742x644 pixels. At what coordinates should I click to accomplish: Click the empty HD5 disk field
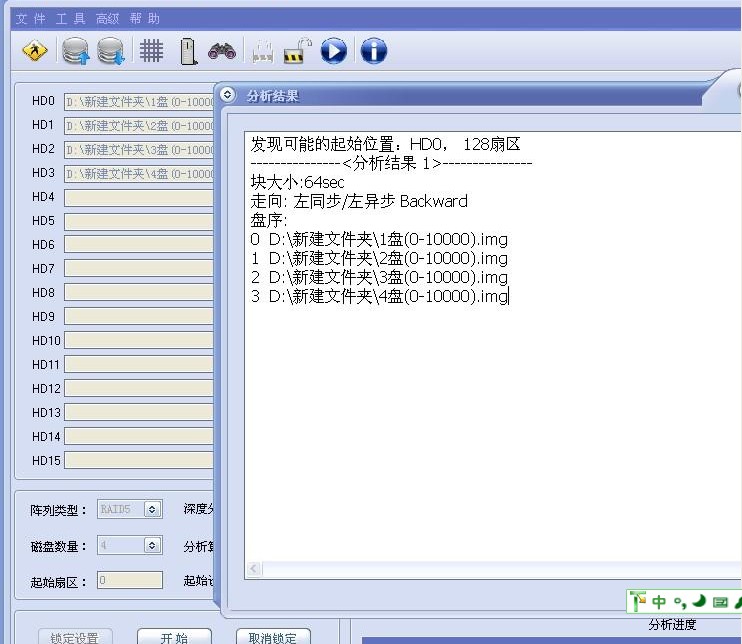[139, 221]
